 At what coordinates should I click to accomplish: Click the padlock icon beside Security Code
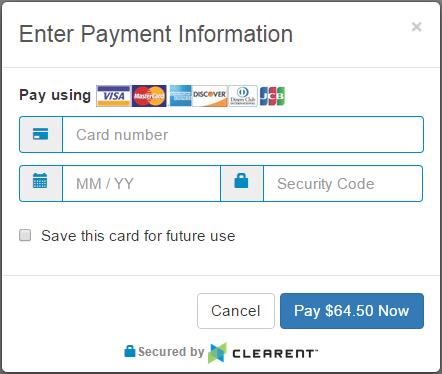click(x=241, y=181)
